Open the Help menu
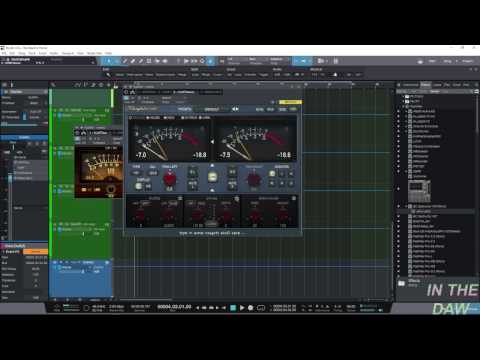 tap(109, 53)
